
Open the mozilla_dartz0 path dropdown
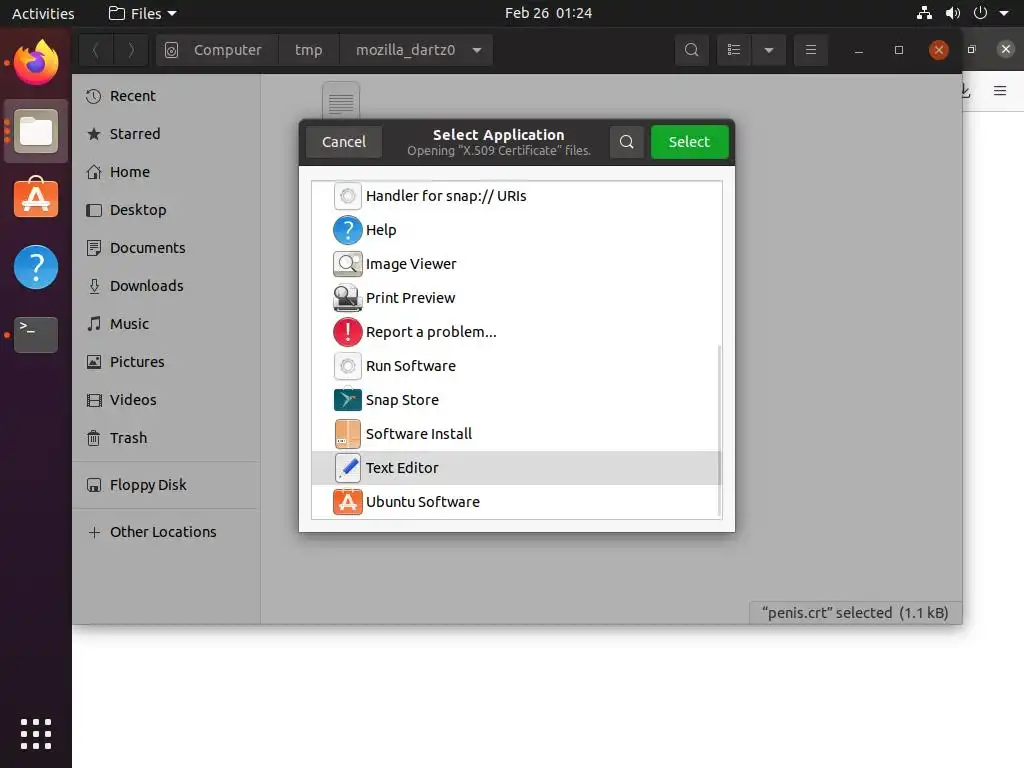477,50
